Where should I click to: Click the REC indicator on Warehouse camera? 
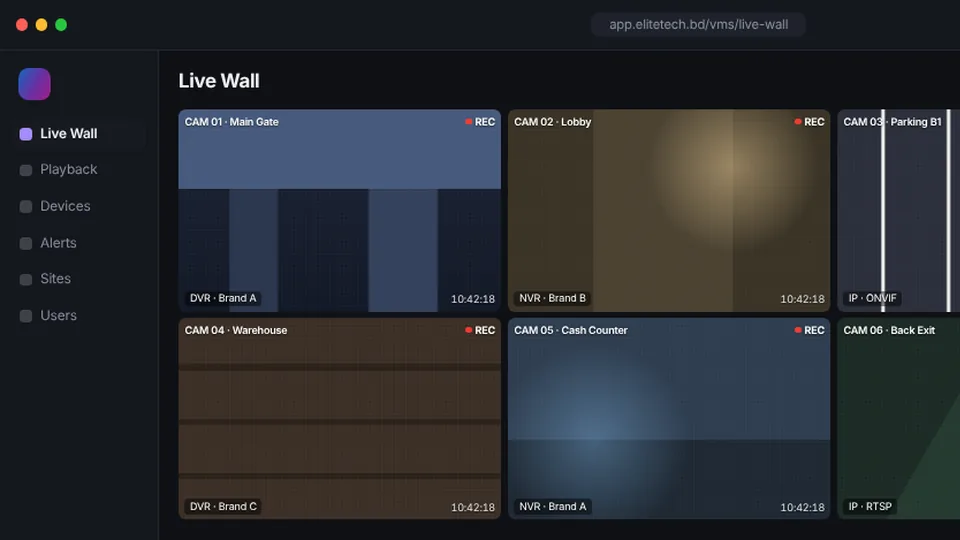pyautogui.click(x=480, y=330)
